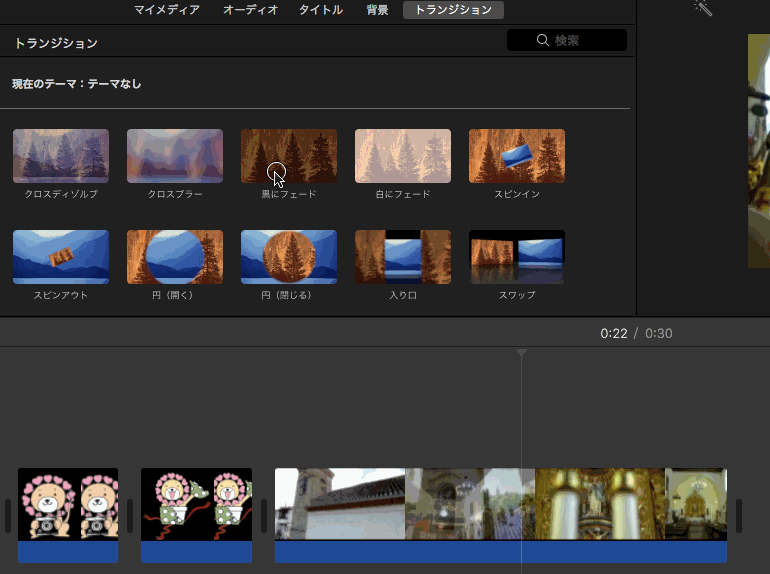Choose the 白にフェード transition
The image size is (770, 574).
(x=403, y=156)
